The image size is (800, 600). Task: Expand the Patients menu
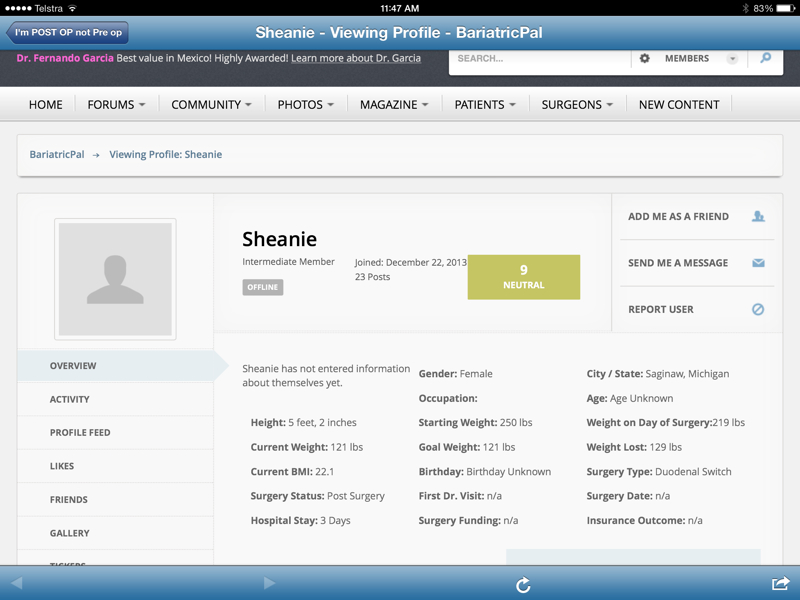485,105
